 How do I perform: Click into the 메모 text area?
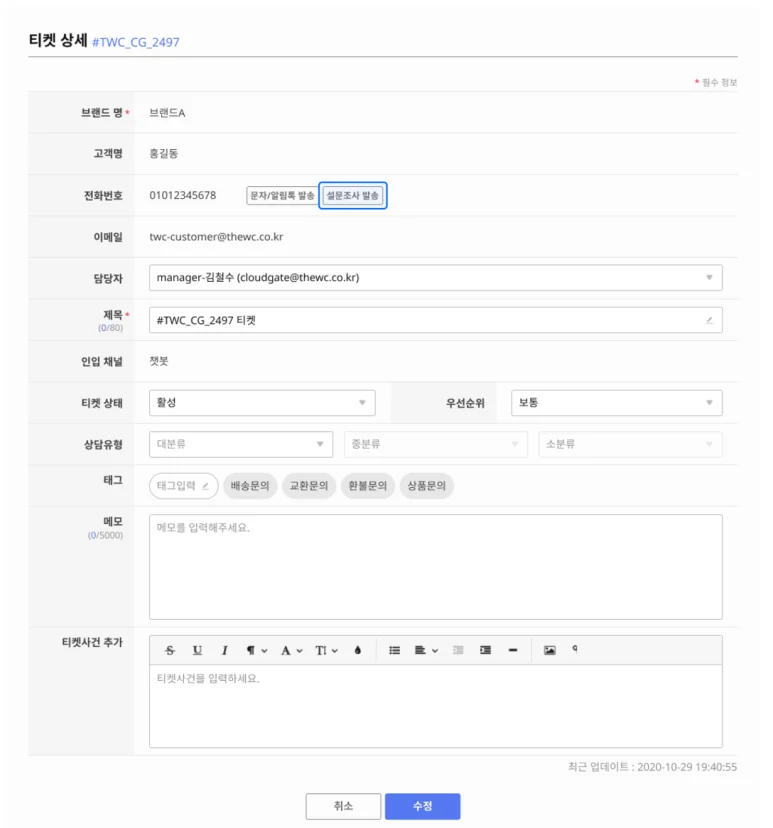(x=435, y=566)
